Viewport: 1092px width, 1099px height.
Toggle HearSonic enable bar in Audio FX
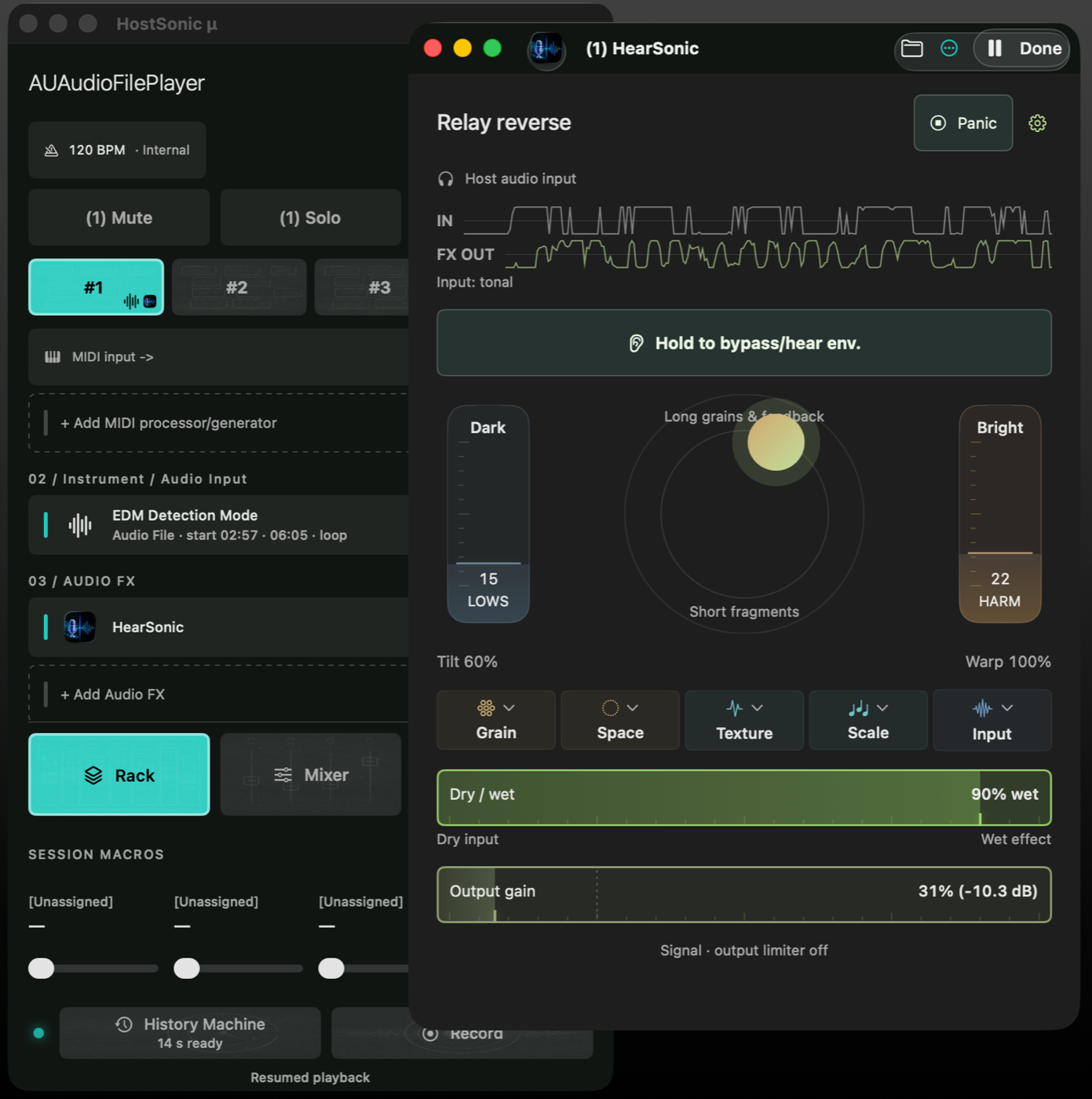46,627
